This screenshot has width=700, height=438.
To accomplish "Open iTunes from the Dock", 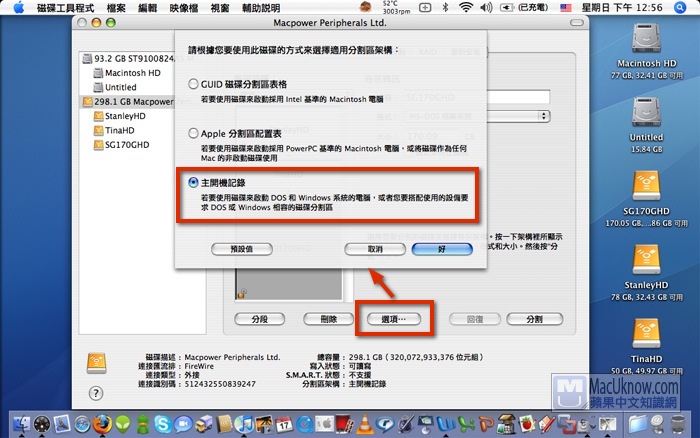I will point(244,424).
